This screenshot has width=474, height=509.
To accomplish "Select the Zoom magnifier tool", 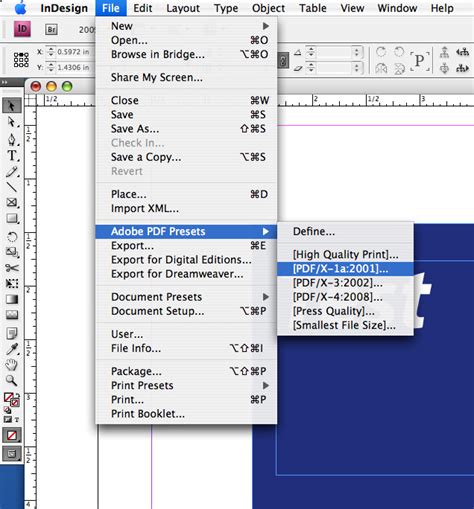I will point(12,380).
